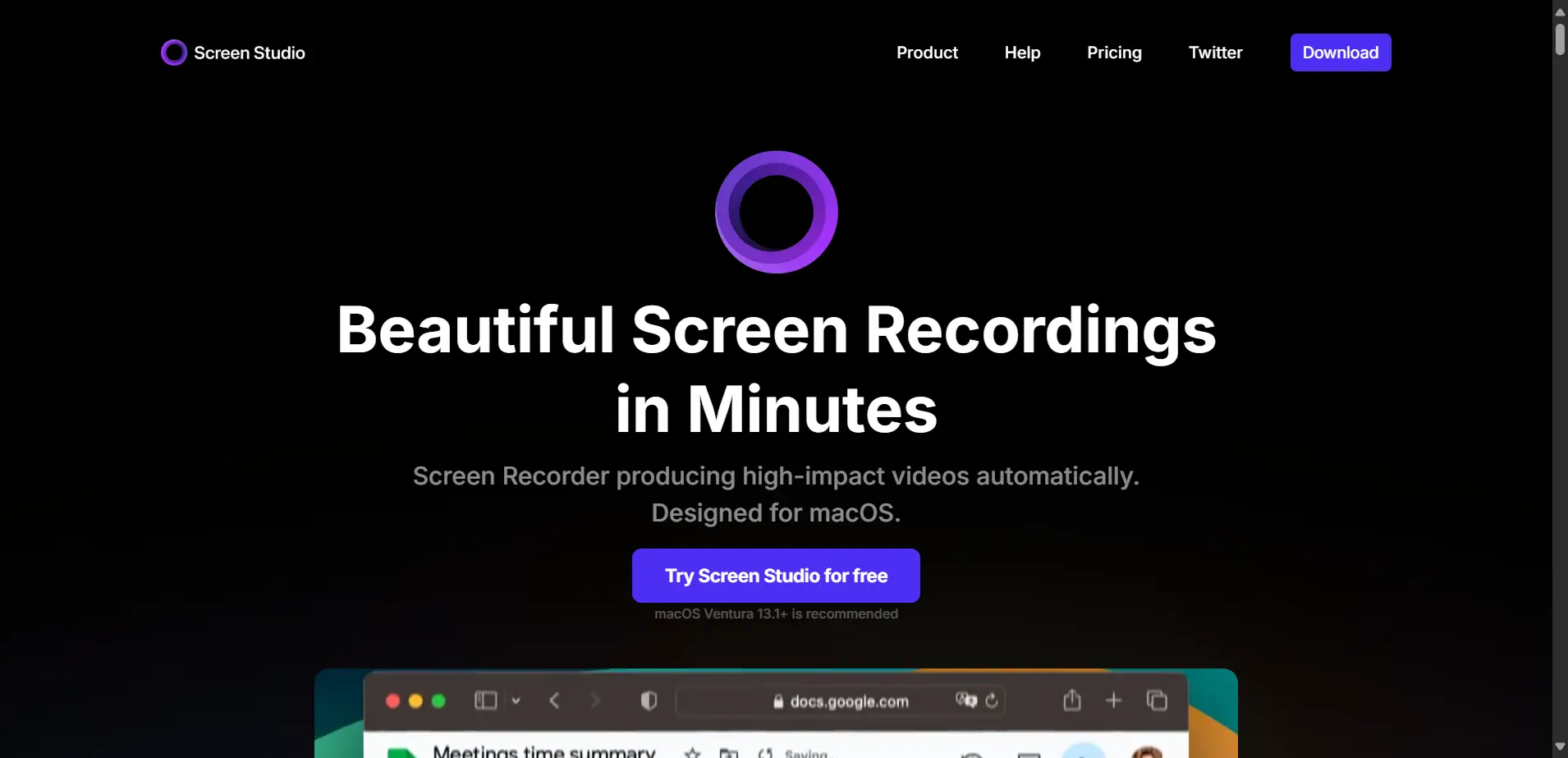The height and width of the screenshot is (758, 1568).
Task: Click the Screen Studio logo icon
Action: pos(173,52)
